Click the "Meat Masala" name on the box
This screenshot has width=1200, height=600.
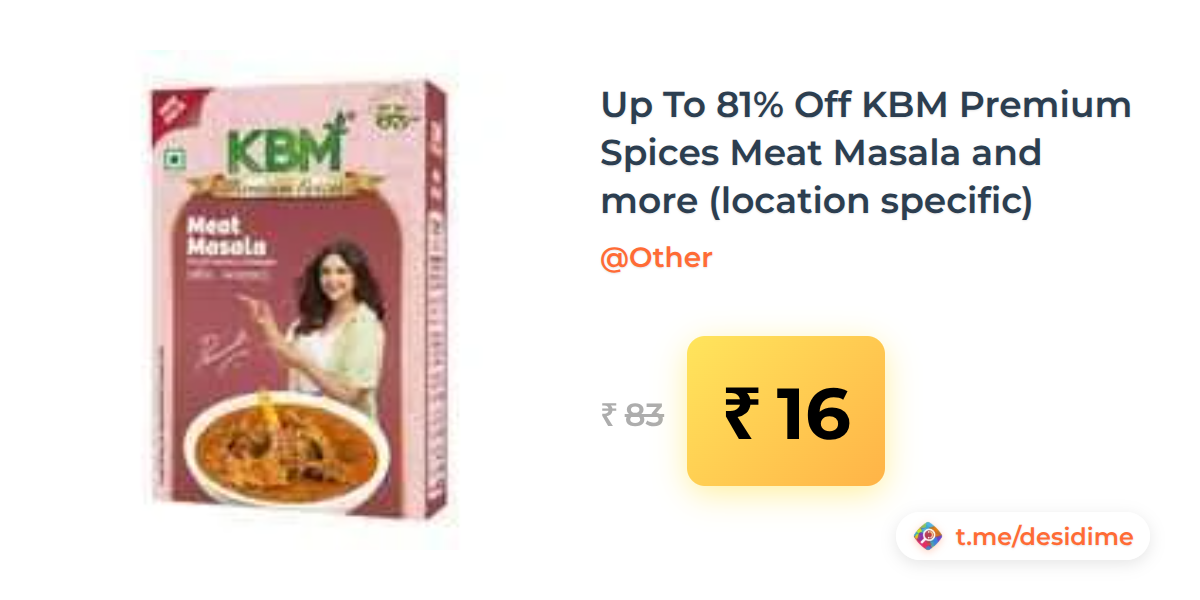tap(226, 234)
